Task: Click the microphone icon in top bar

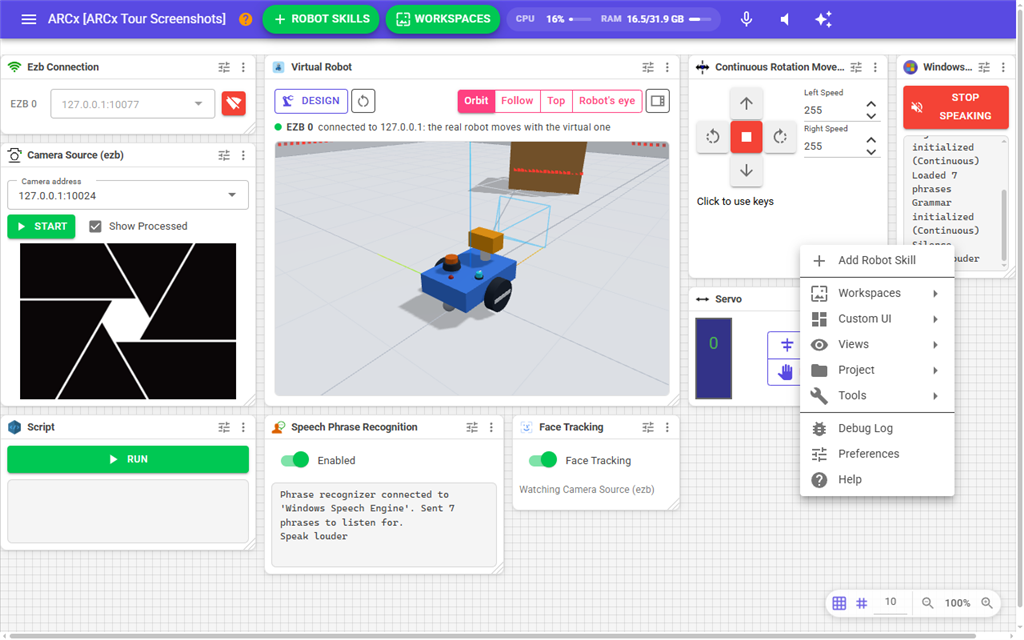Action: (x=746, y=19)
